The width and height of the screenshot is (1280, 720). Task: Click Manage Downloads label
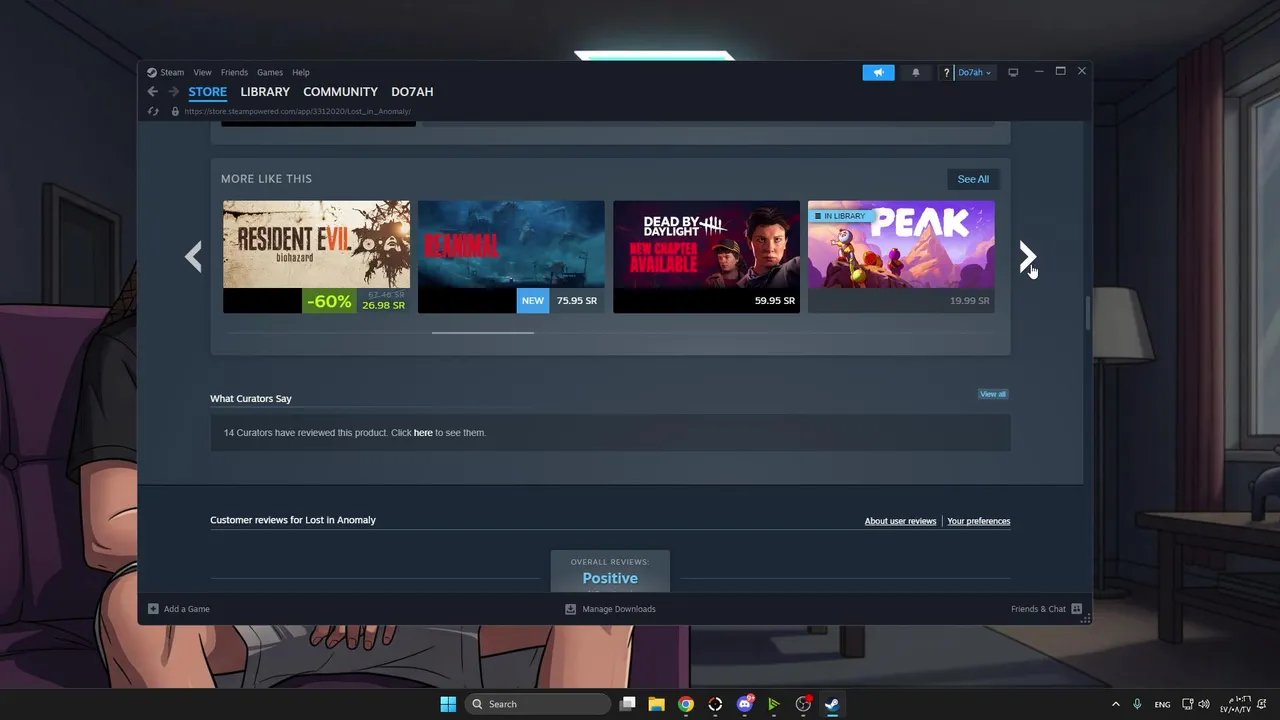619,609
